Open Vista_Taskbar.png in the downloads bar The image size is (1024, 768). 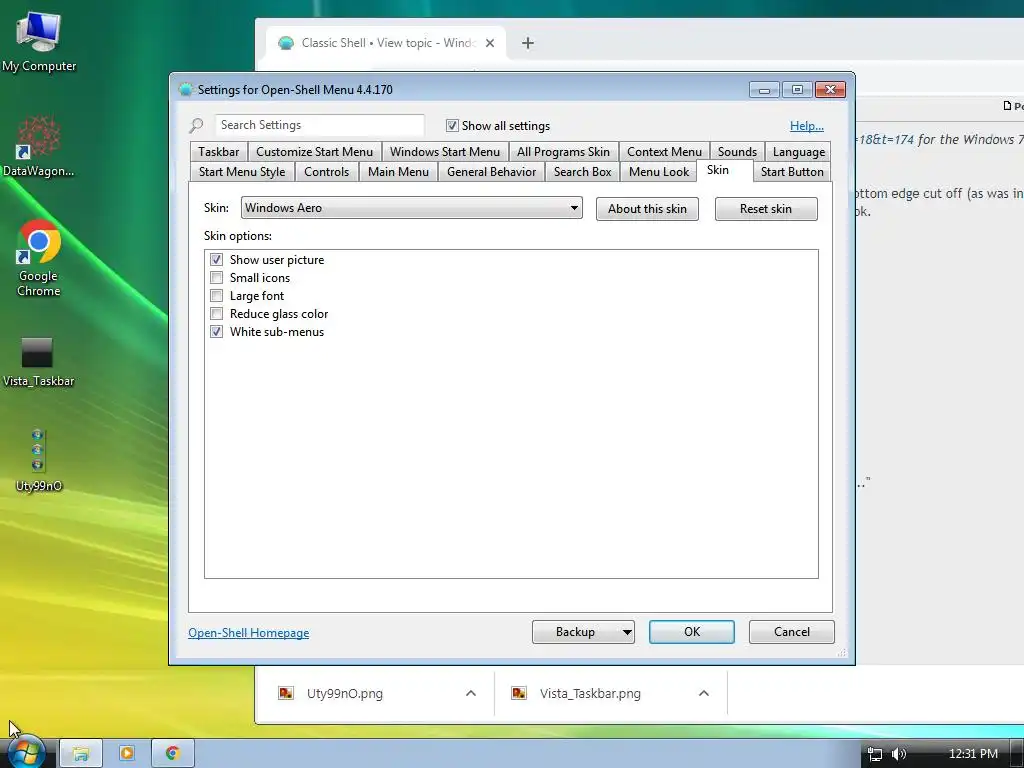click(590, 694)
